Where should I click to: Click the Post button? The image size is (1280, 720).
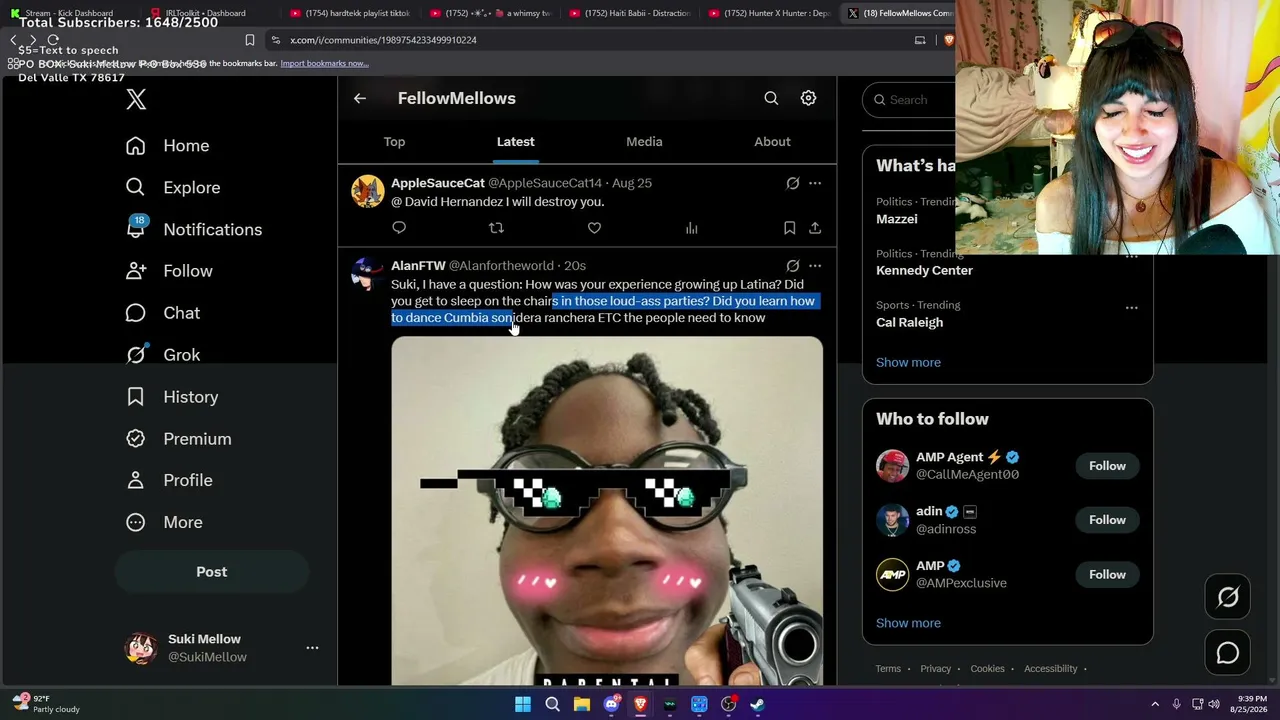(x=212, y=572)
